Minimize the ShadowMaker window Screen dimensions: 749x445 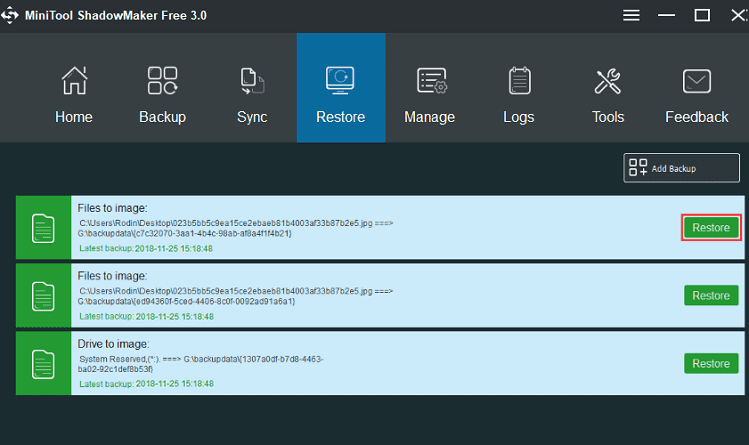[666, 15]
